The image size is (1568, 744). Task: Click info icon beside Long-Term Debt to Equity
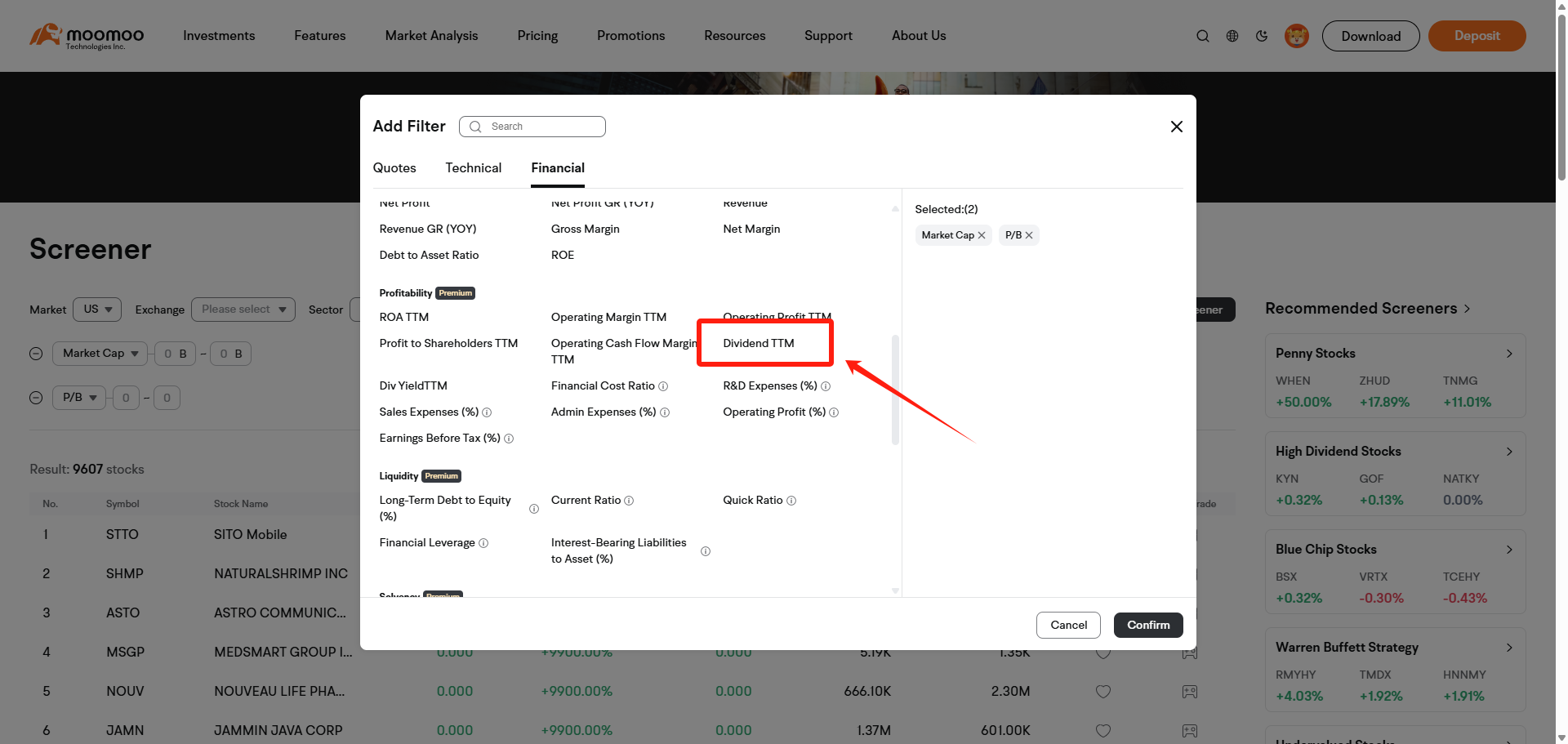pos(534,509)
